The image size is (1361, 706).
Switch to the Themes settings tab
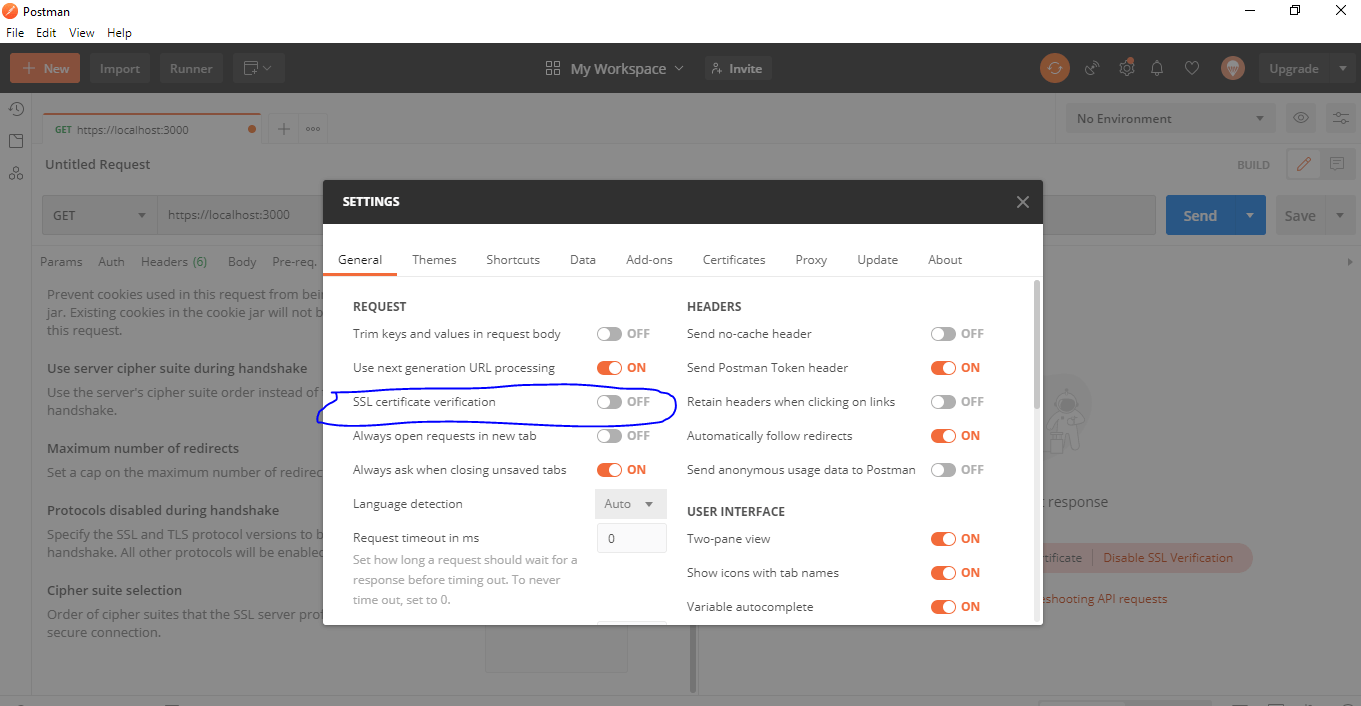coord(434,259)
